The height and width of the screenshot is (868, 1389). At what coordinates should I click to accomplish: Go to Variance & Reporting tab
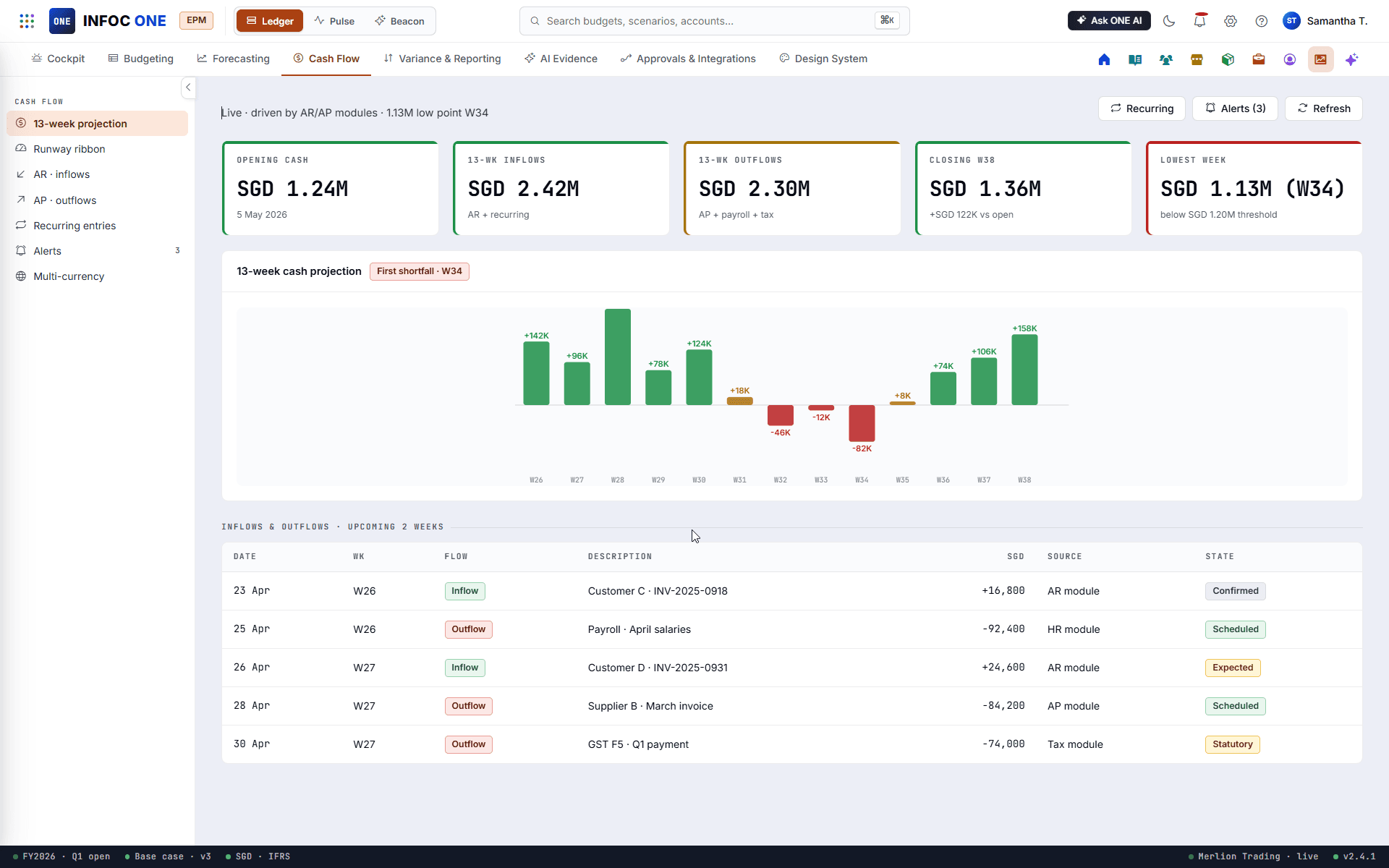tap(442, 59)
